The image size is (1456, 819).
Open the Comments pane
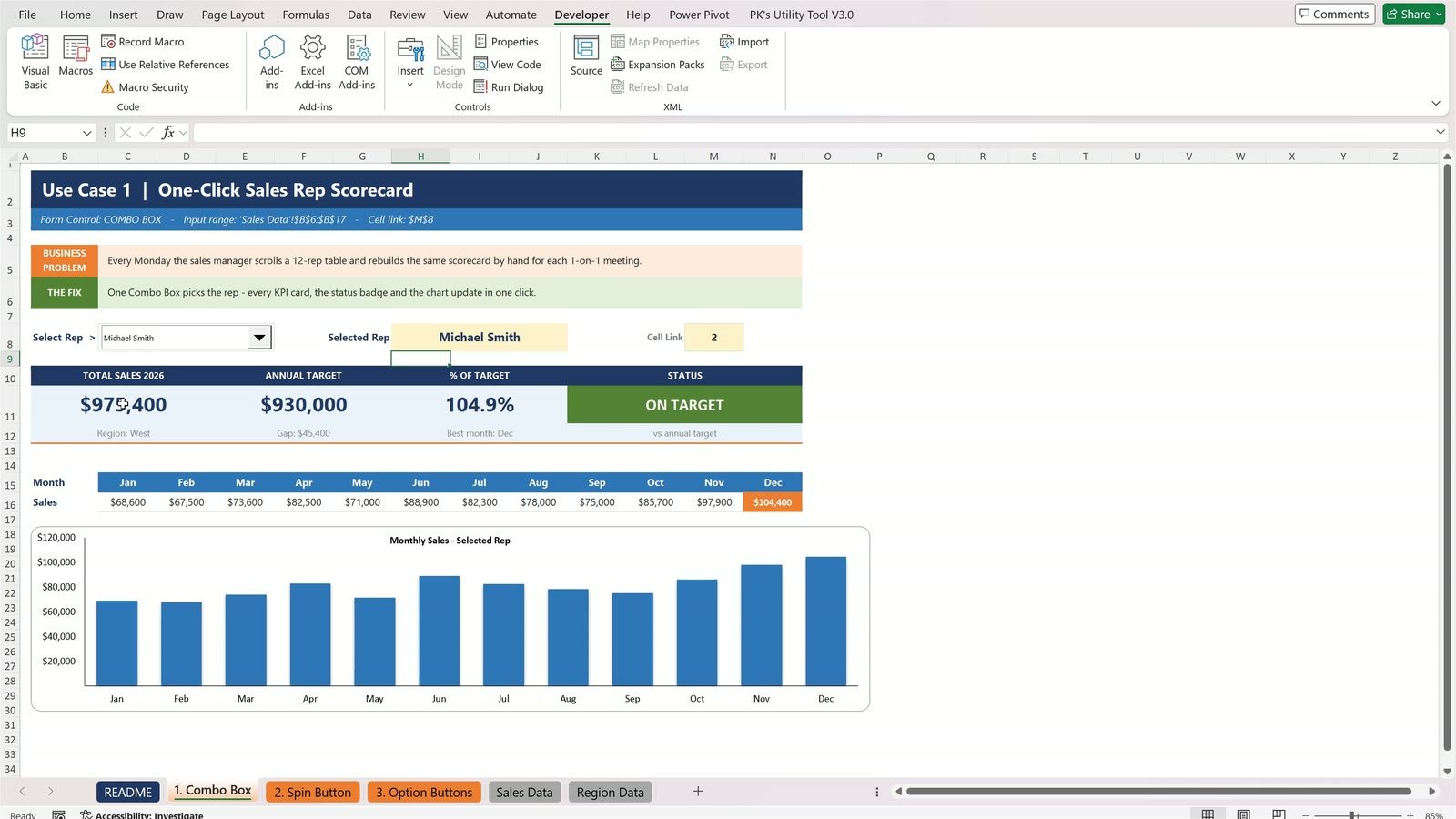(1334, 14)
